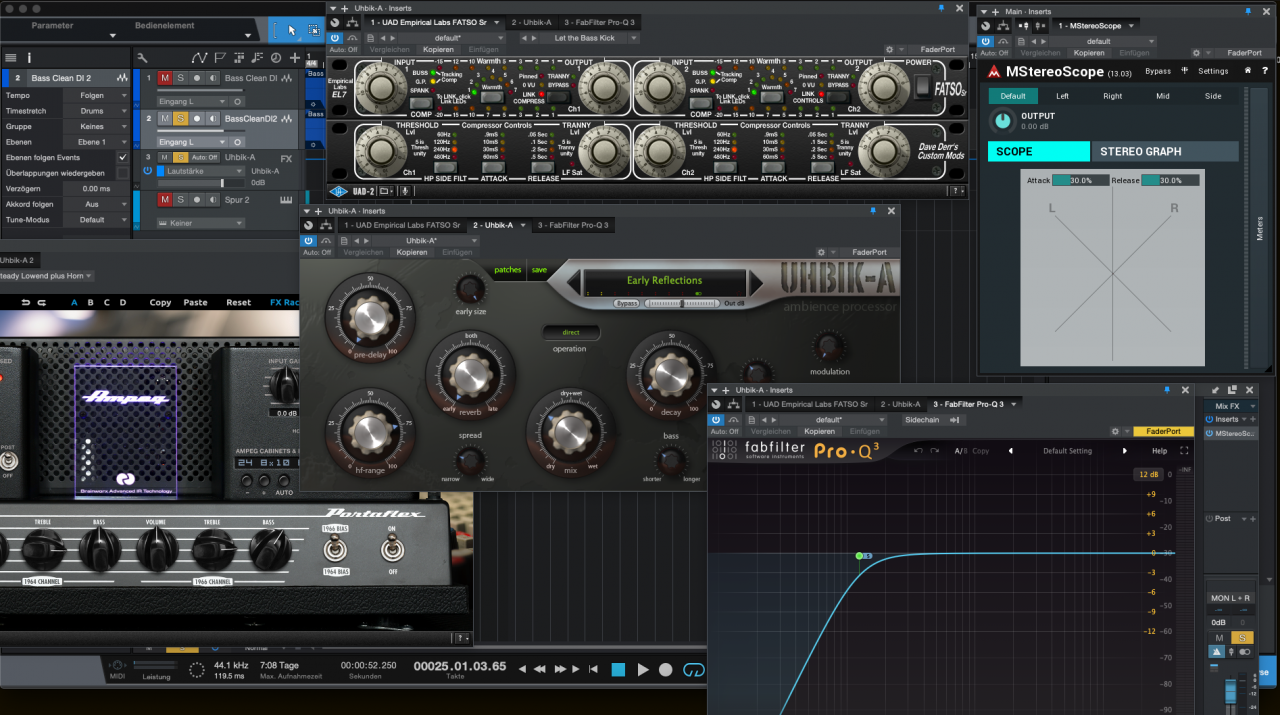Screen dimensions: 1280x715
Task: Open the Keiner instrument dropdown on Spur 2
Action: pyautogui.click(x=200, y=223)
